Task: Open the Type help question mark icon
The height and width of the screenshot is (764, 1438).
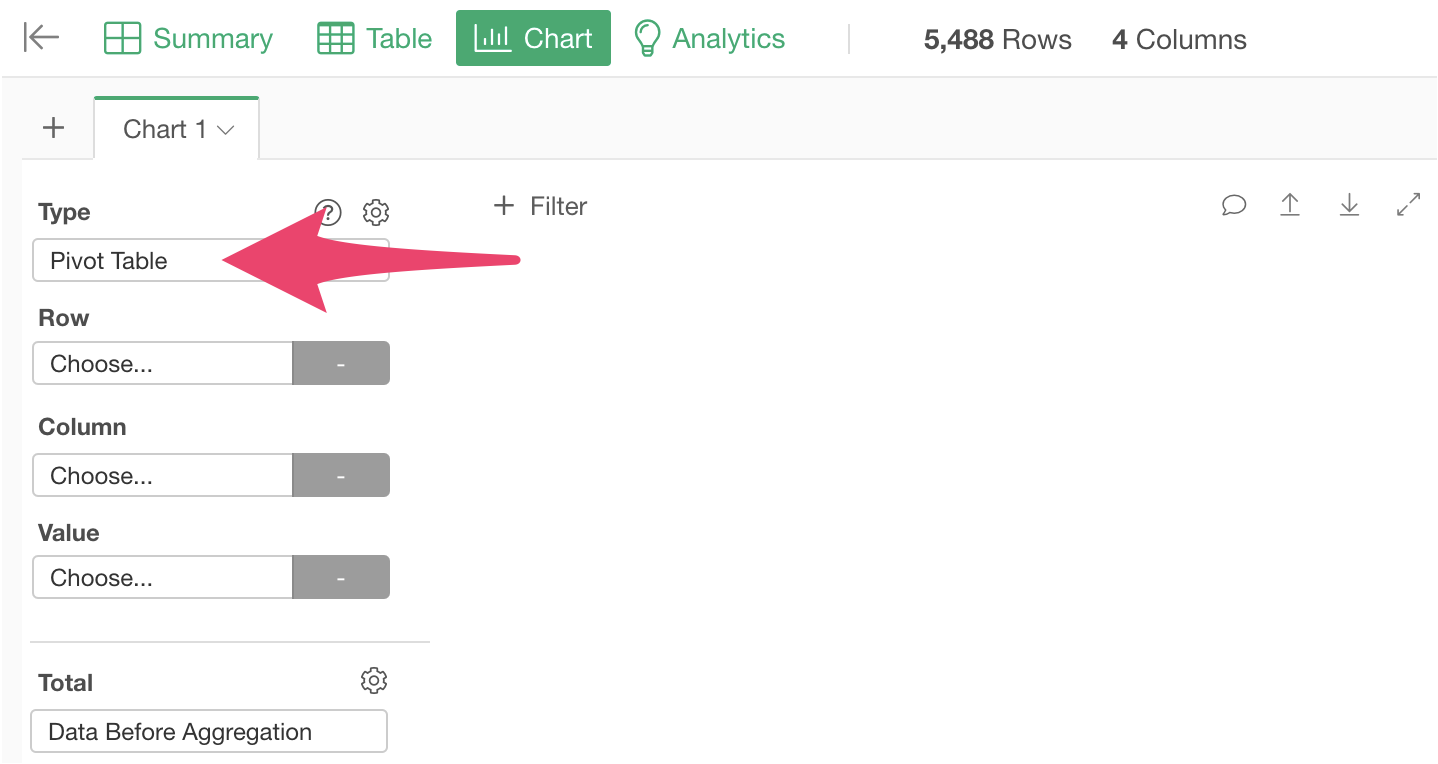Action: [x=328, y=212]
